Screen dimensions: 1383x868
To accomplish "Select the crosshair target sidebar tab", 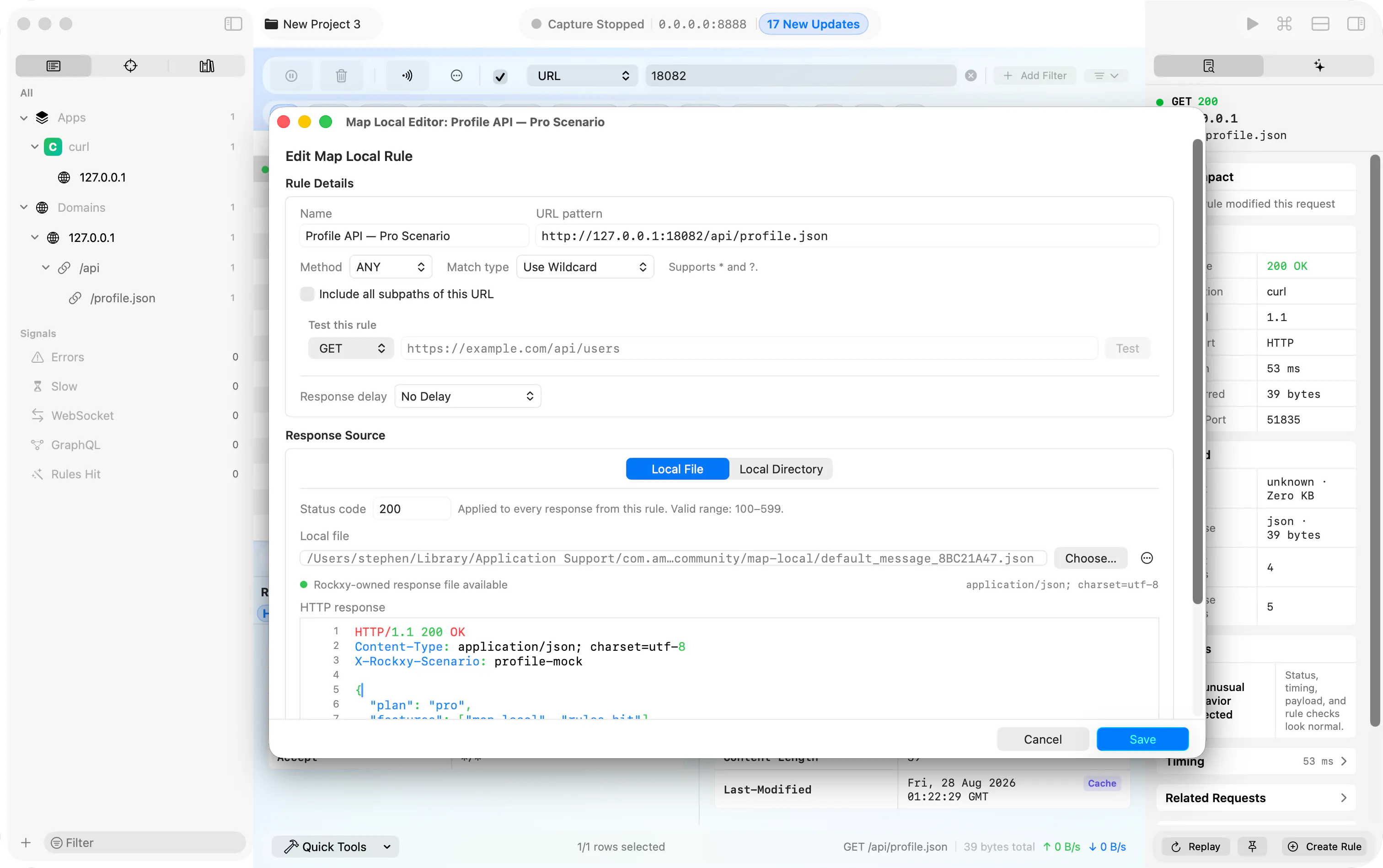I will click(130, 66).
